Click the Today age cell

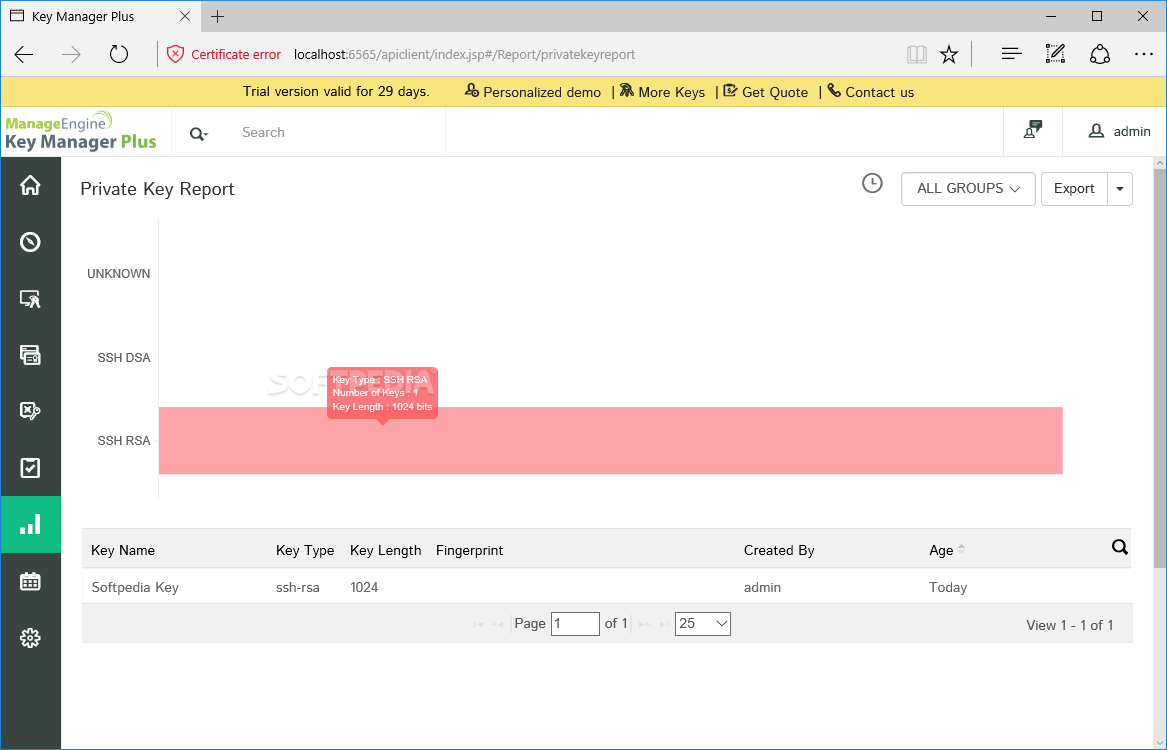[x=947, y=588]
